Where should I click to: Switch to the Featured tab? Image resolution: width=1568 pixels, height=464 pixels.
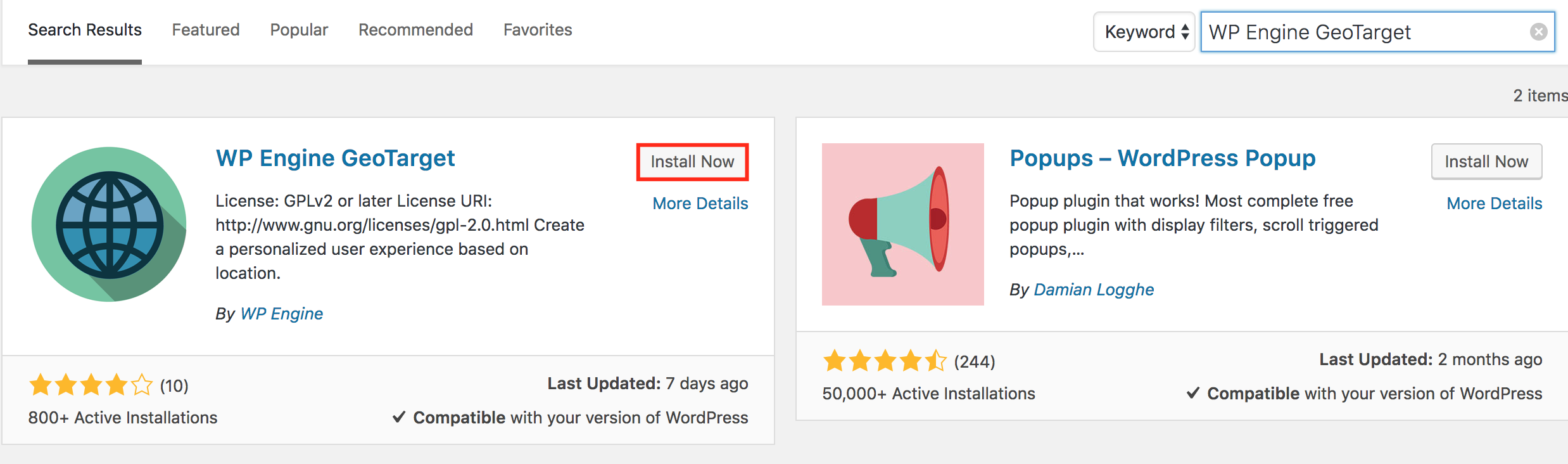[x=206, y=30]
